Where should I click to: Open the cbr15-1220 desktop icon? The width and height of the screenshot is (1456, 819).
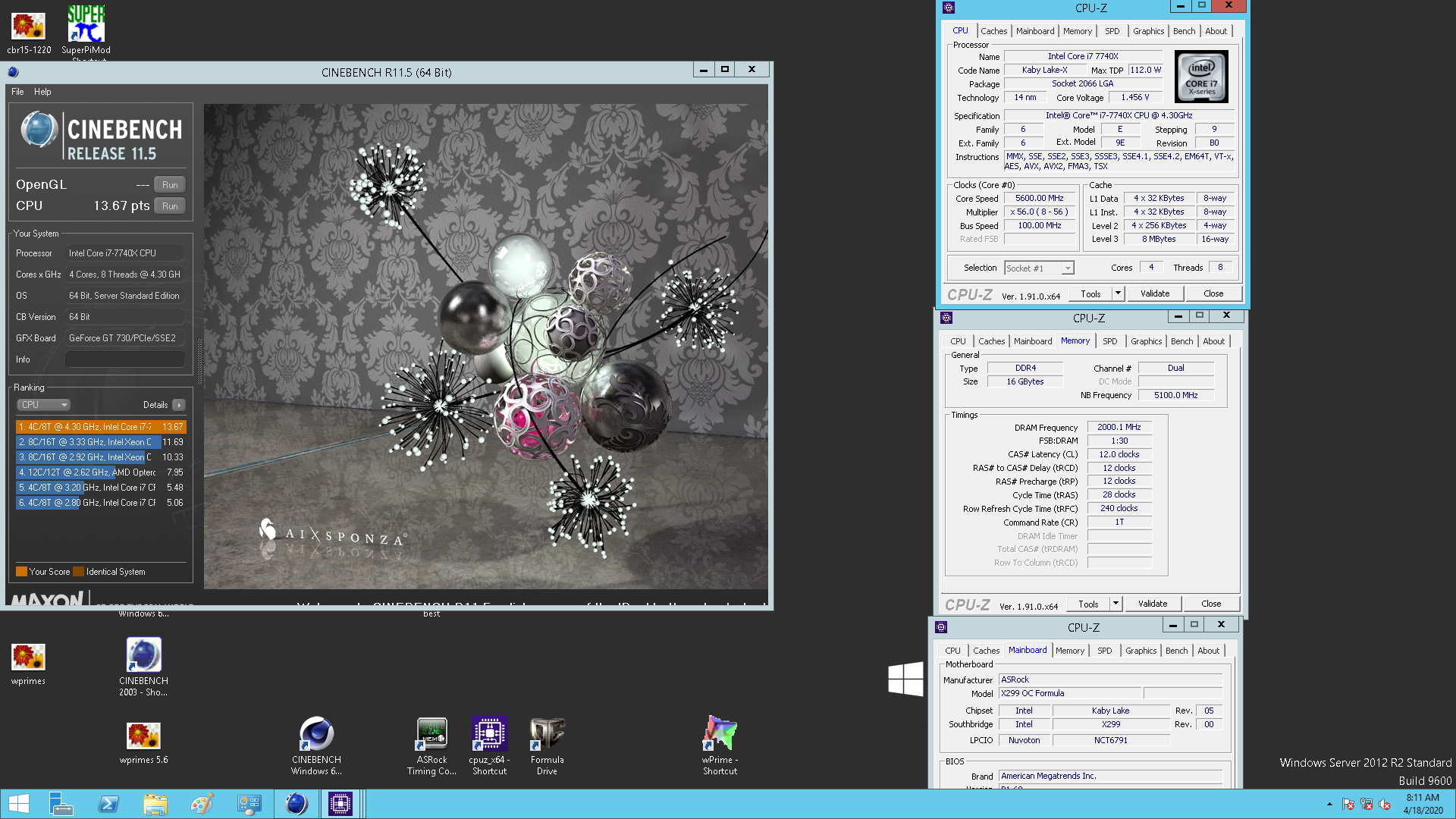[29, 33]
